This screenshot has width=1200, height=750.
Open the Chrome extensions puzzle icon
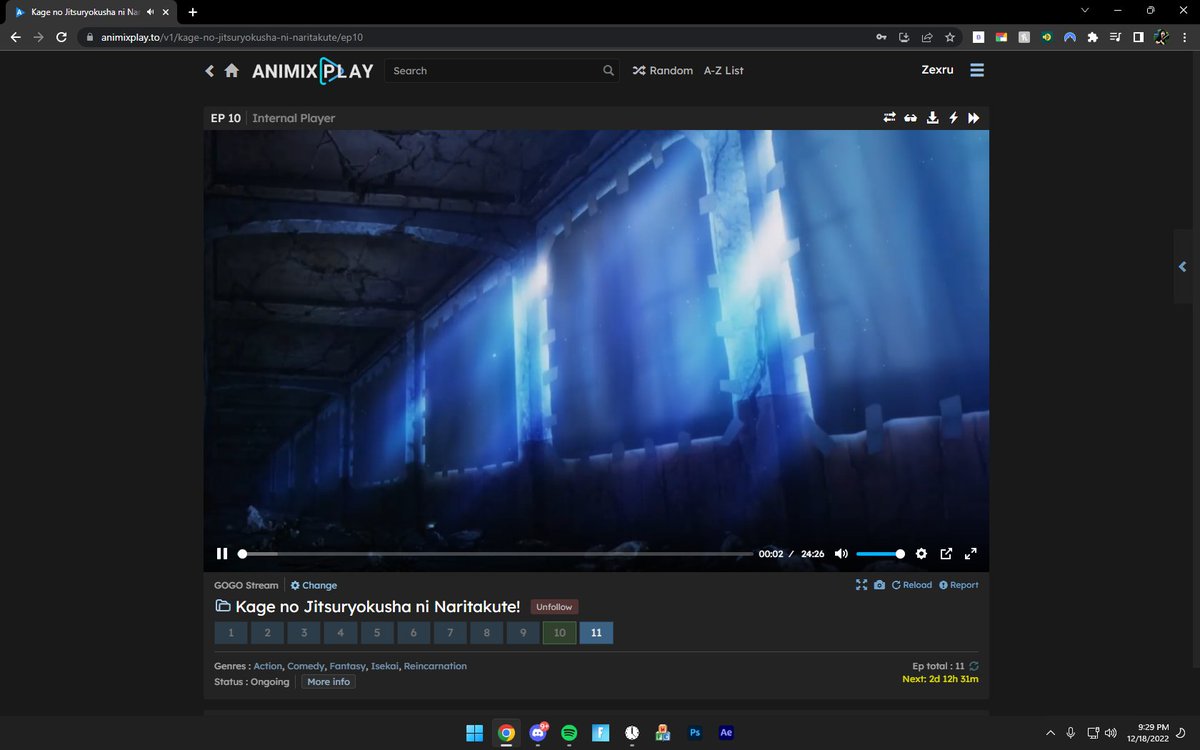[1093, 37]
